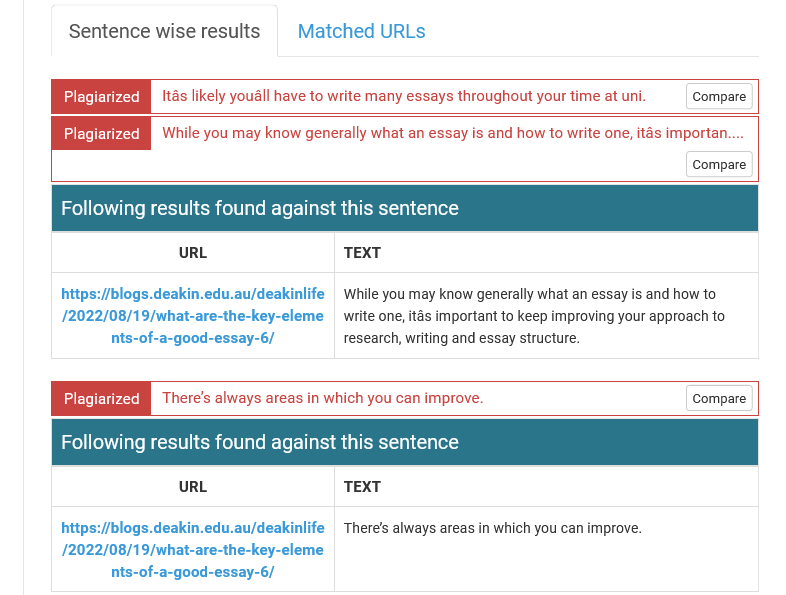
Task: Switch to the Matched URLs tab
Action: (361, 31)
